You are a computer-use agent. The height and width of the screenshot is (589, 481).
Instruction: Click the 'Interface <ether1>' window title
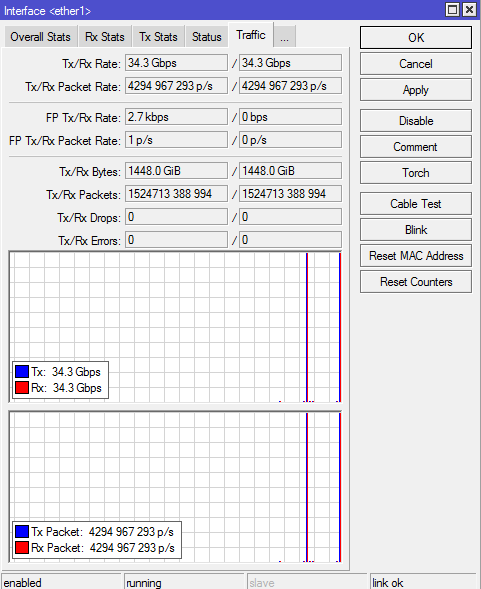pos(47,11)
